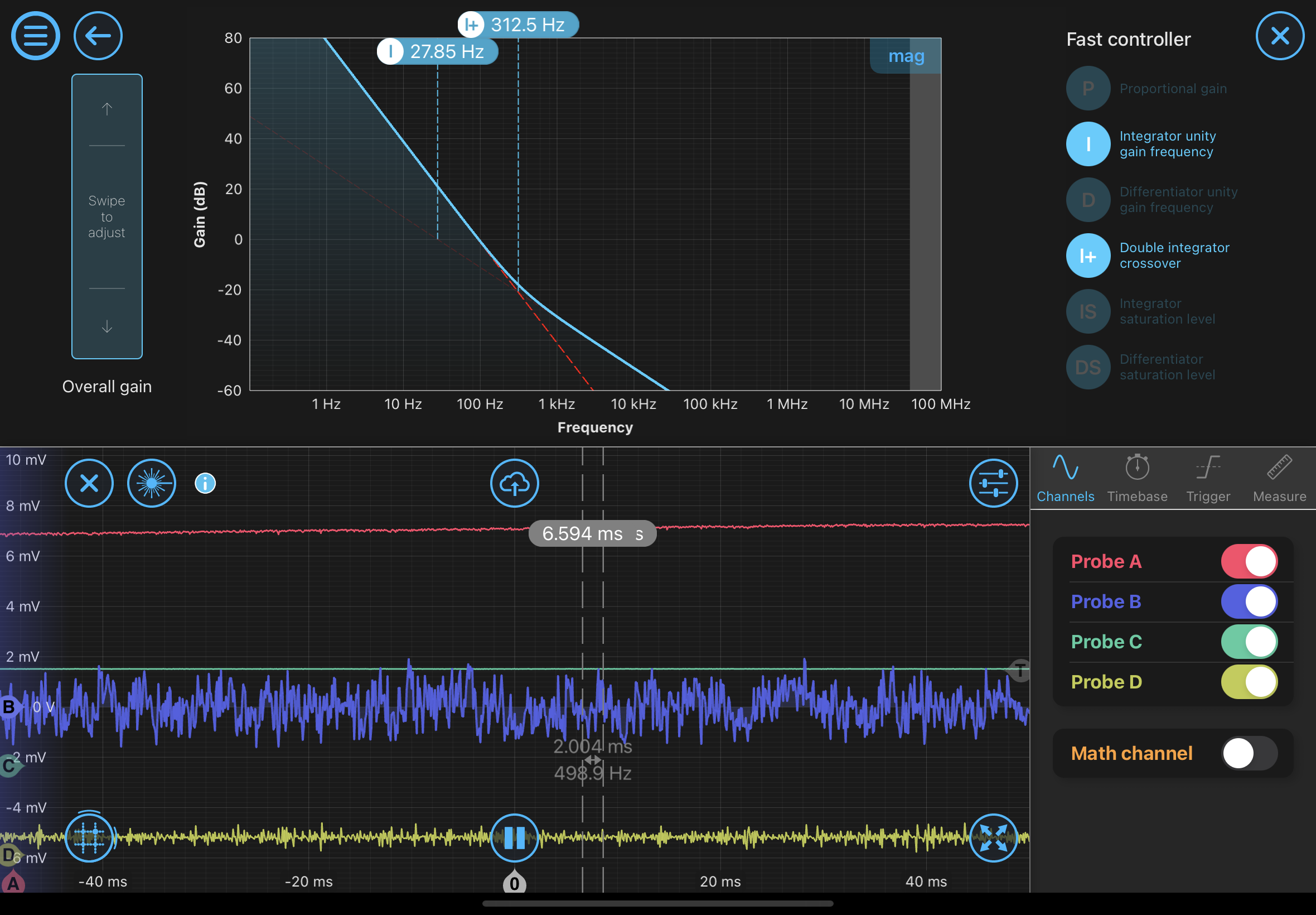Click the 2.004 ms cursor difference label
Viewport: 1316px width, 915px height.
click(x=592, y=747)
